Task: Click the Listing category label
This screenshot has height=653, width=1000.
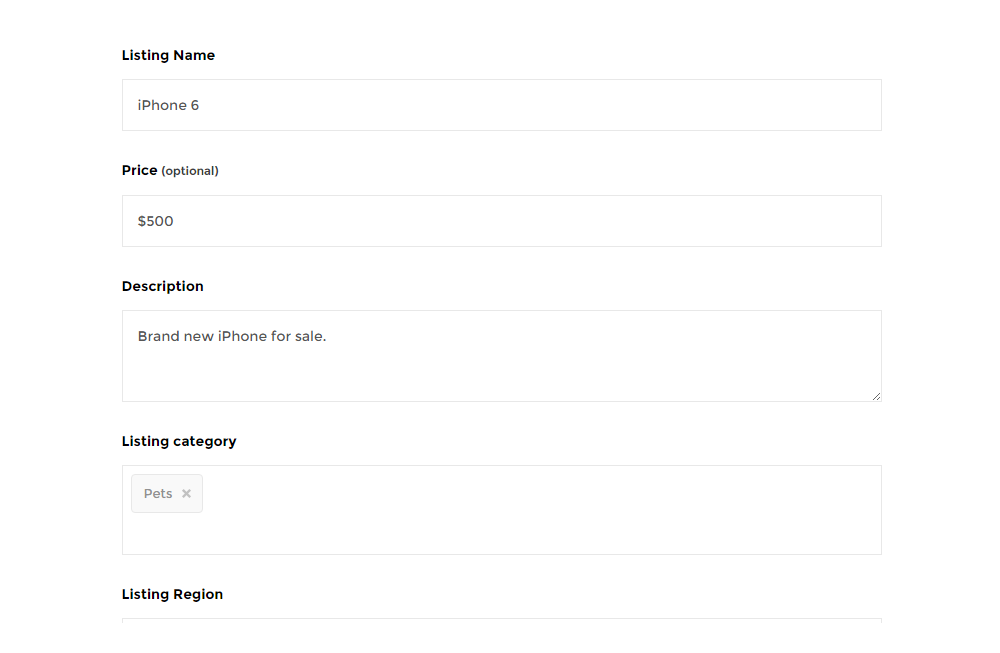Action: (179, 441)
